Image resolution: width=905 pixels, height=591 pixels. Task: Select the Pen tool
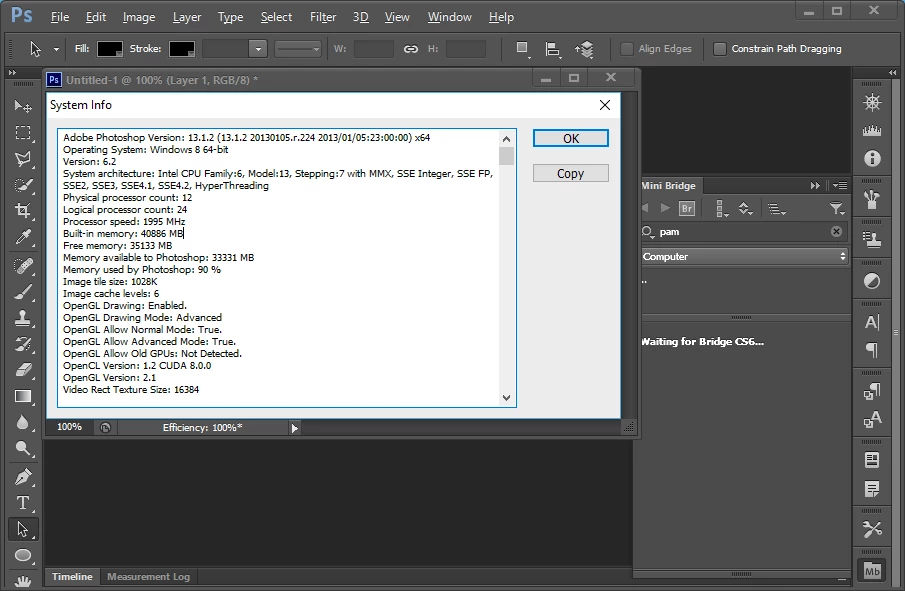pos(23,477)
